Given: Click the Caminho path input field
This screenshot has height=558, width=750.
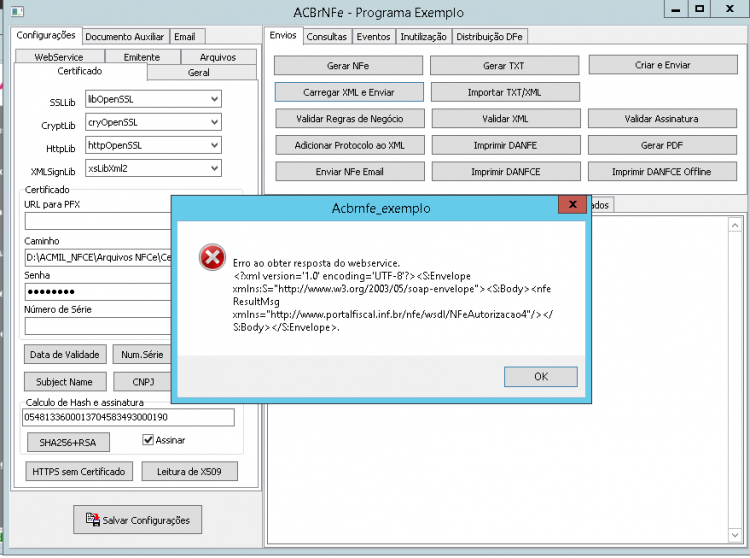Looking at the screenshot, I should tap(98, 257).
